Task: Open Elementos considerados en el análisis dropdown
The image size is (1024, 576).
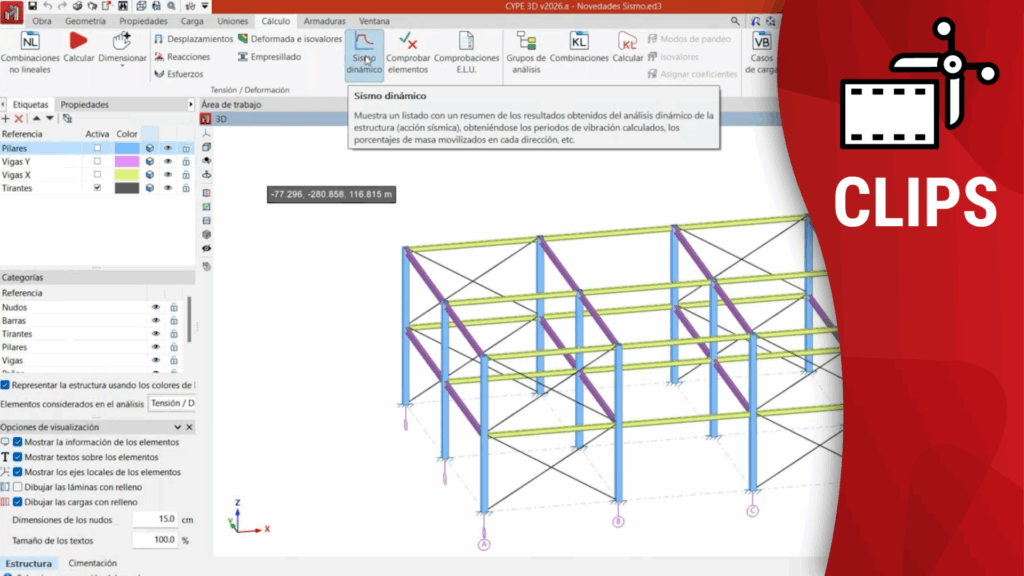Action: click(x=171, y=403)
